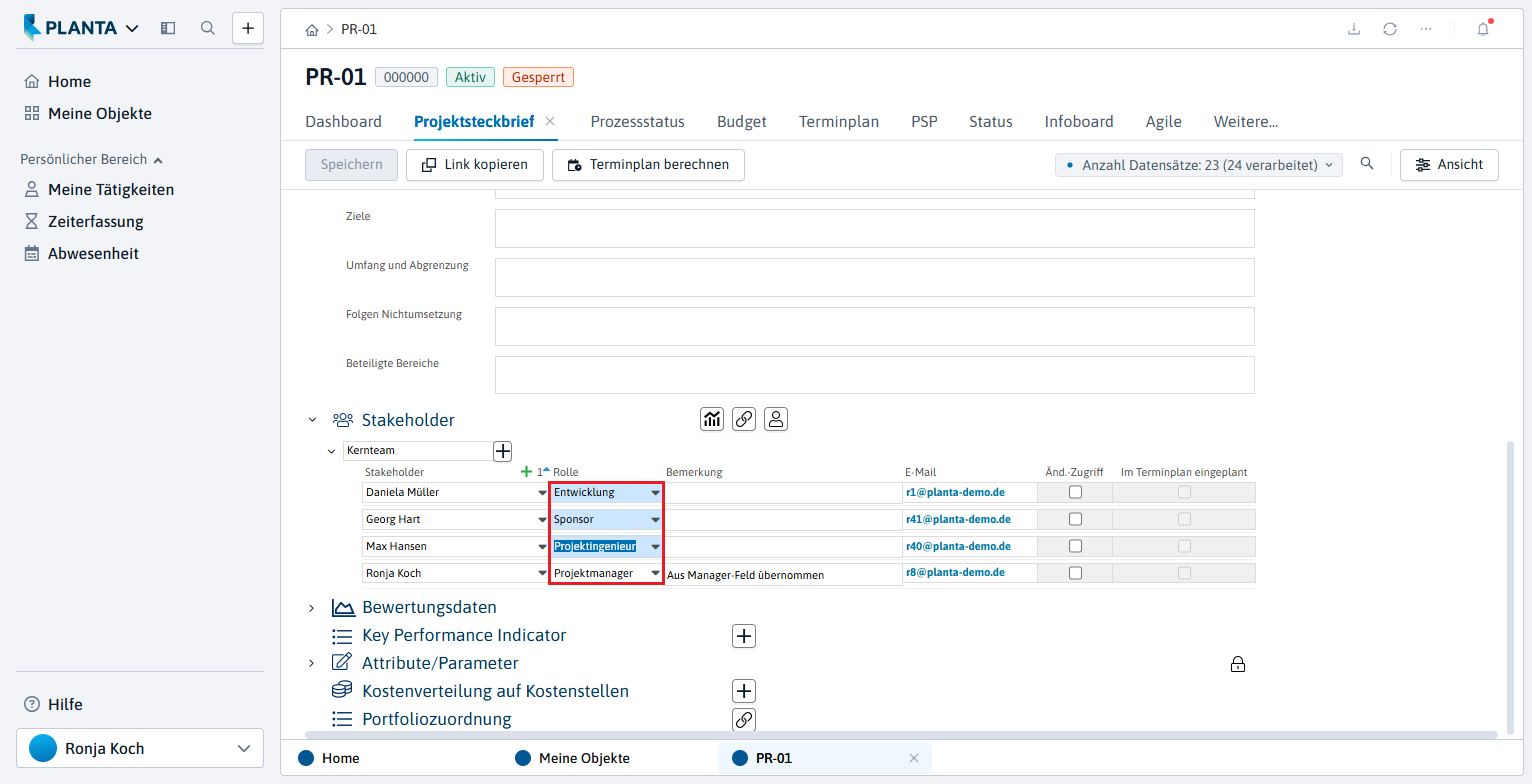1532x784 pixels.
Task: Collapse the Stakeholder section
Action: pos(312,420)
